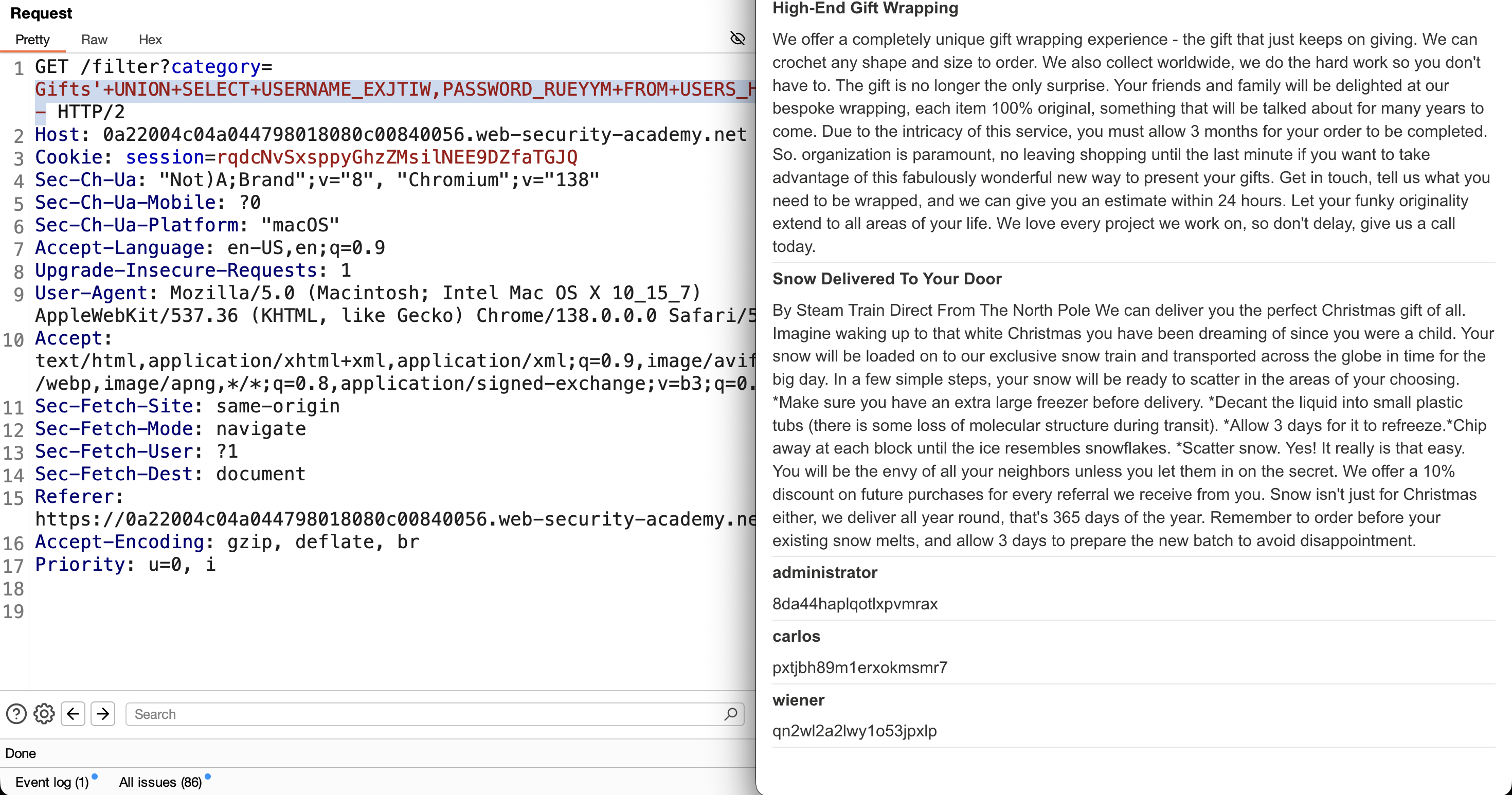Click the 'Accept:' header name
The height and width of the screenshot is (795, 1512).
tap(74, 338)
